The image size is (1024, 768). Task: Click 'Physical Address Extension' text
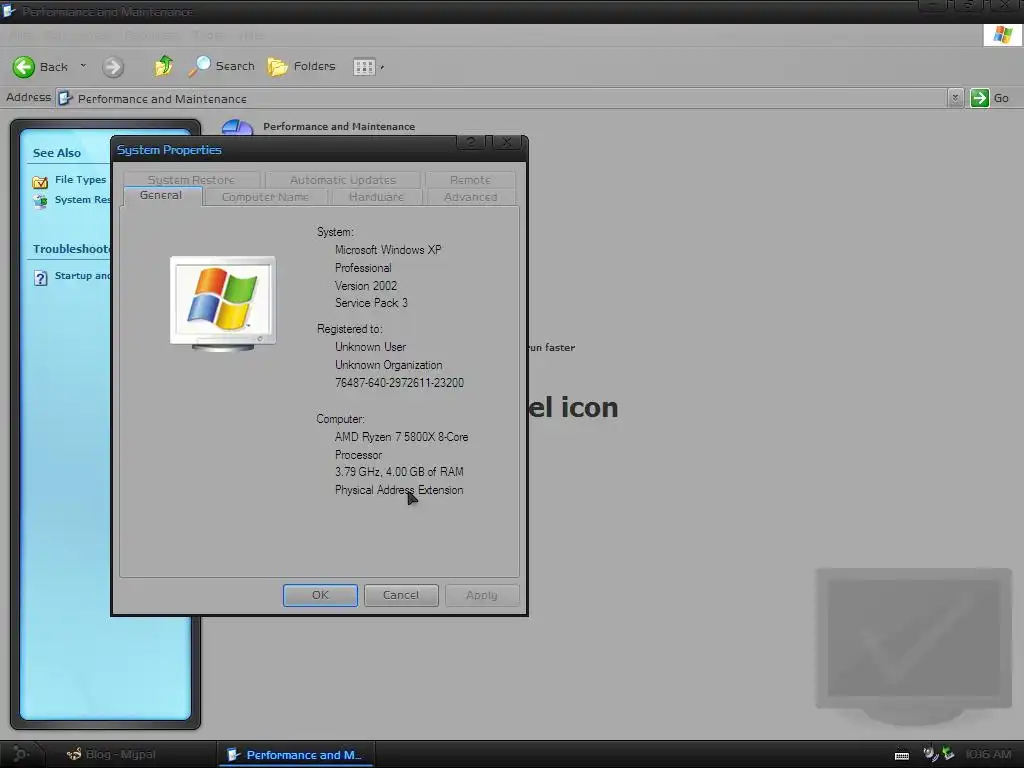(399, 490)
